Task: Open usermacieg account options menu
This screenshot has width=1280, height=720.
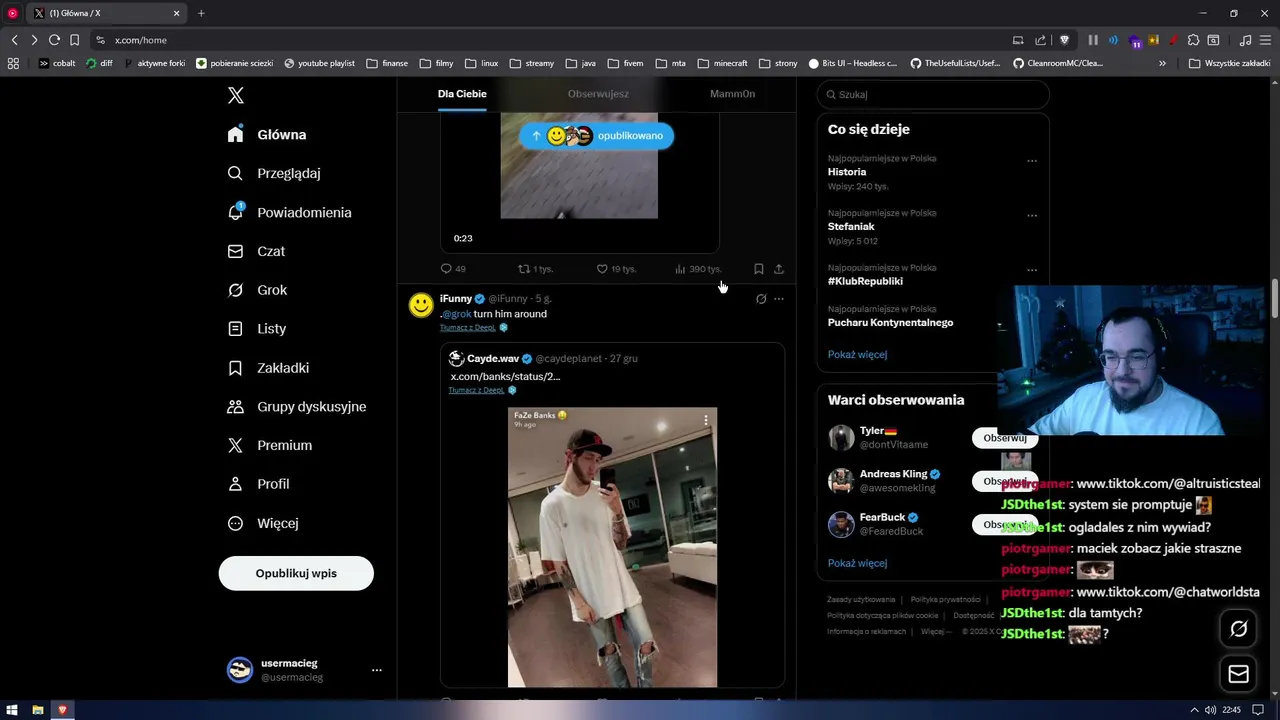Action: (x=376, y=670)
